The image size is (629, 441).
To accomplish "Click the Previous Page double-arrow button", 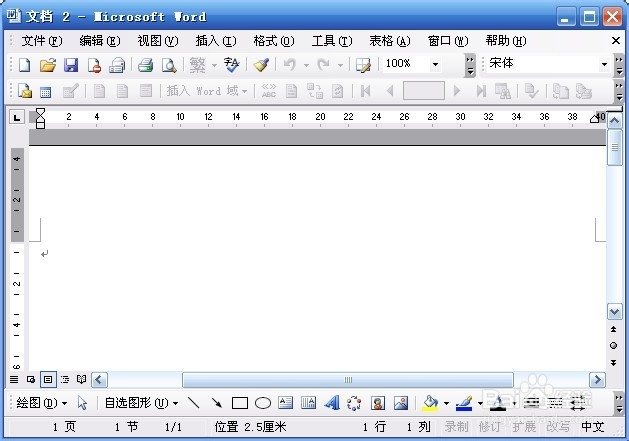I will click(613, 329).
